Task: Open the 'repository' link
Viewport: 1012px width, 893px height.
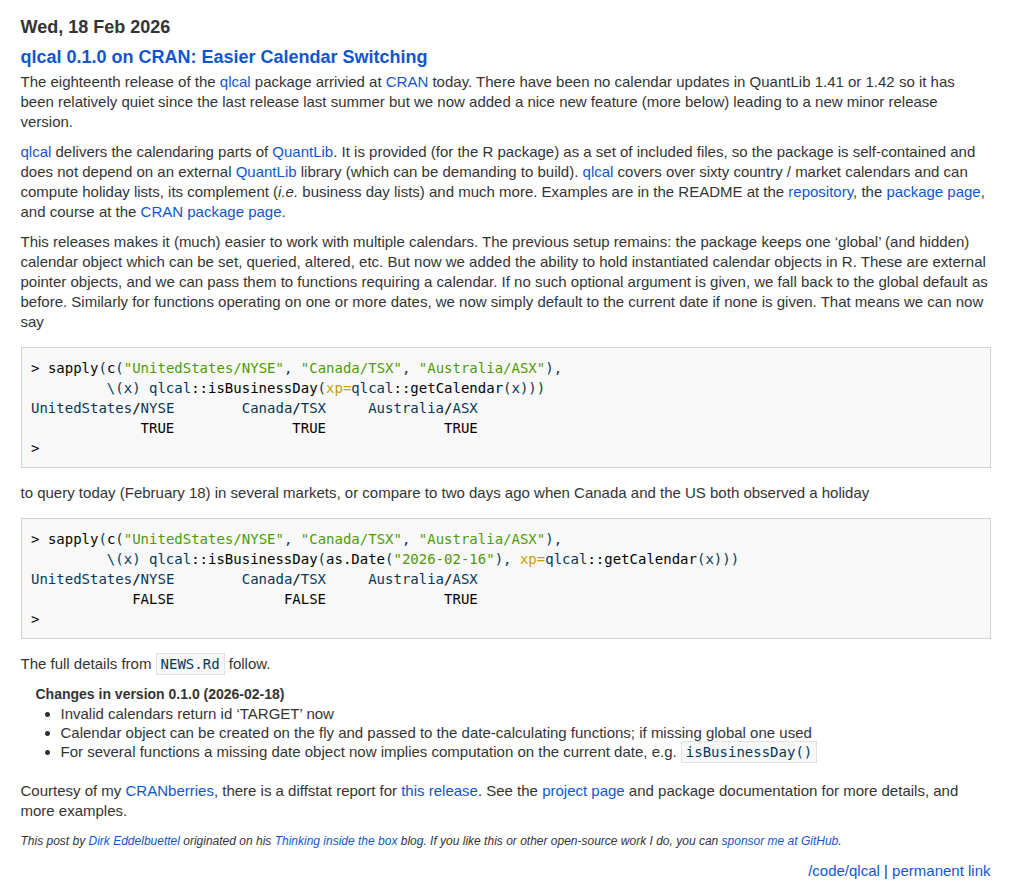Action: click(820, 192)
